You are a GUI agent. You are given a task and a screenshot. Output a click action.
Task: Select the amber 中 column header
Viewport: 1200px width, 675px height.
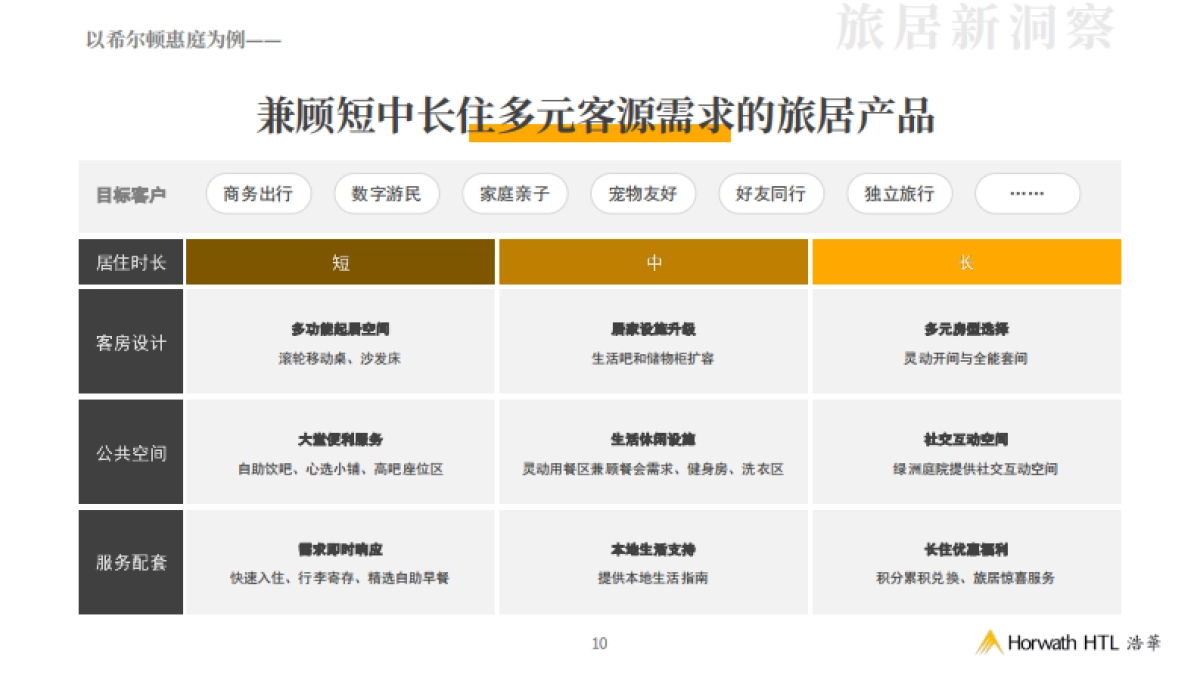coord(654,263)
